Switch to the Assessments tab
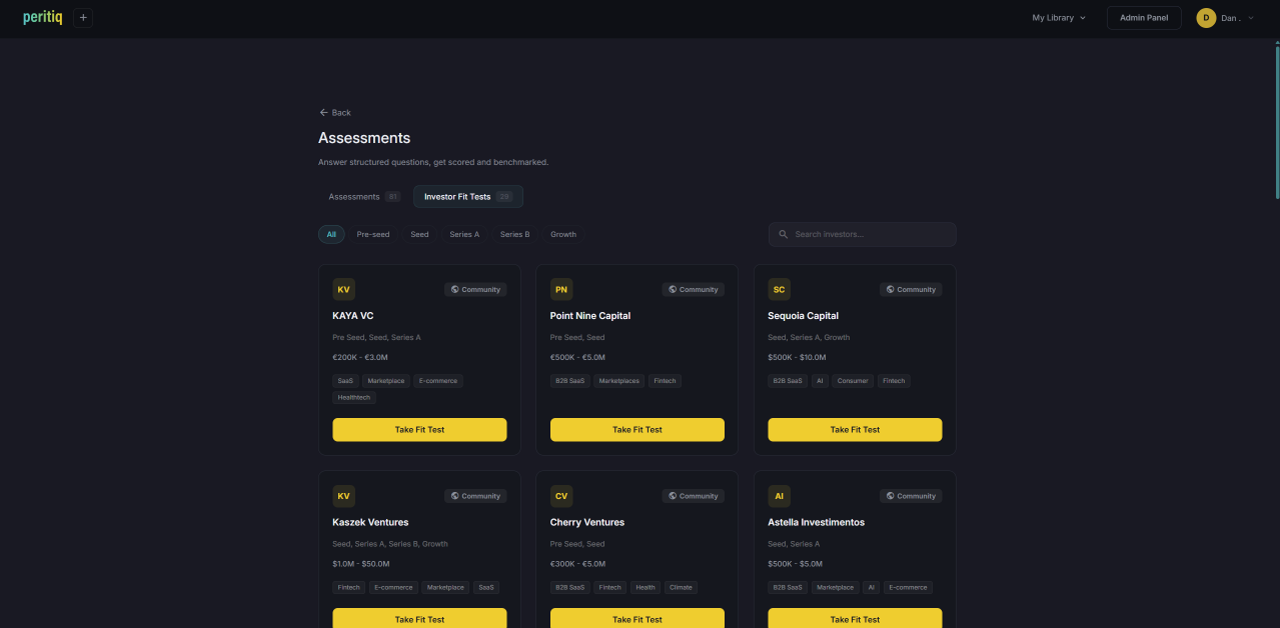This screenshot has width=1280, height=628. (x=364, y=197)
